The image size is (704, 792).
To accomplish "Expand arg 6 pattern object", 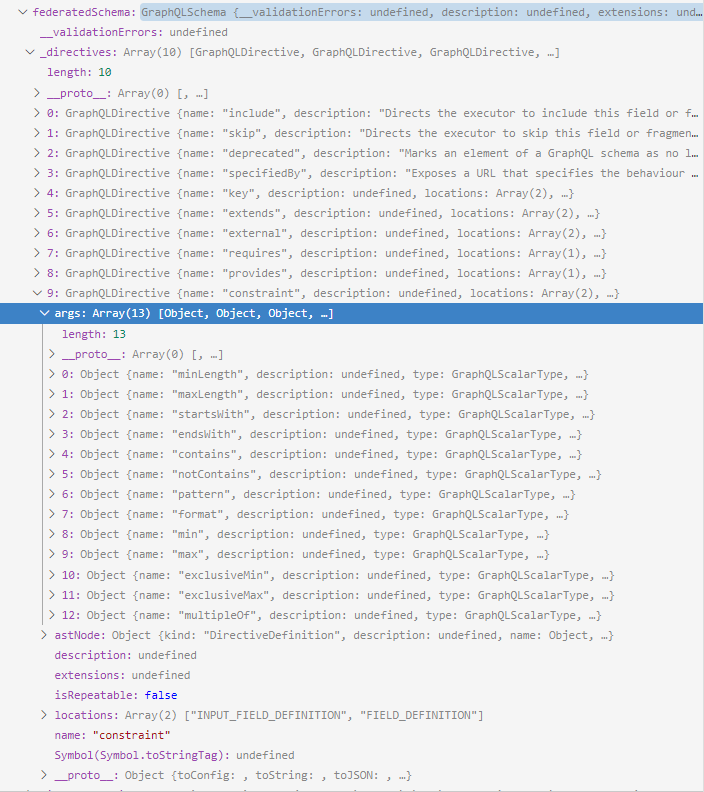I will tap(52, 494).
